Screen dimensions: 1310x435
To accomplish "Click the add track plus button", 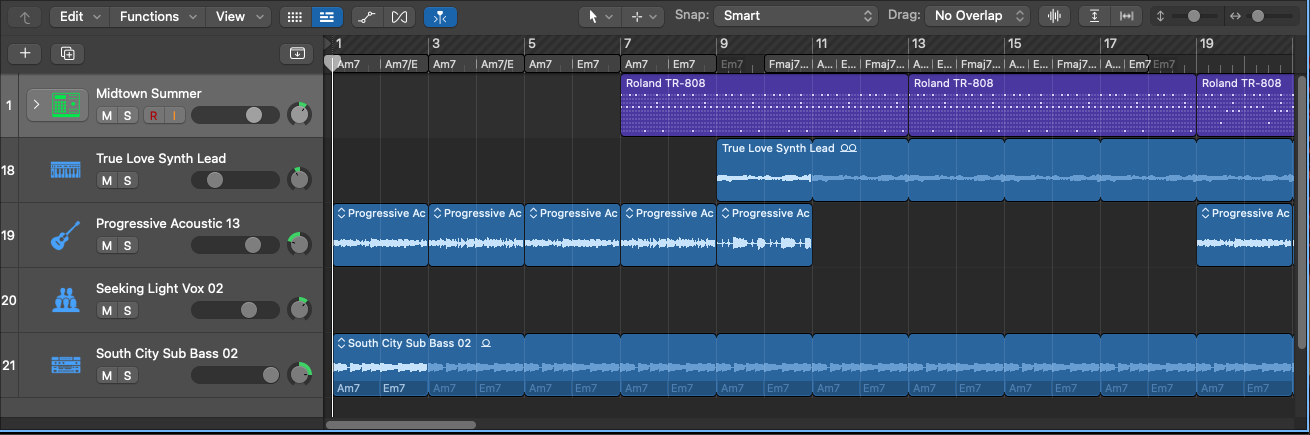I will (x=25, y=53).
